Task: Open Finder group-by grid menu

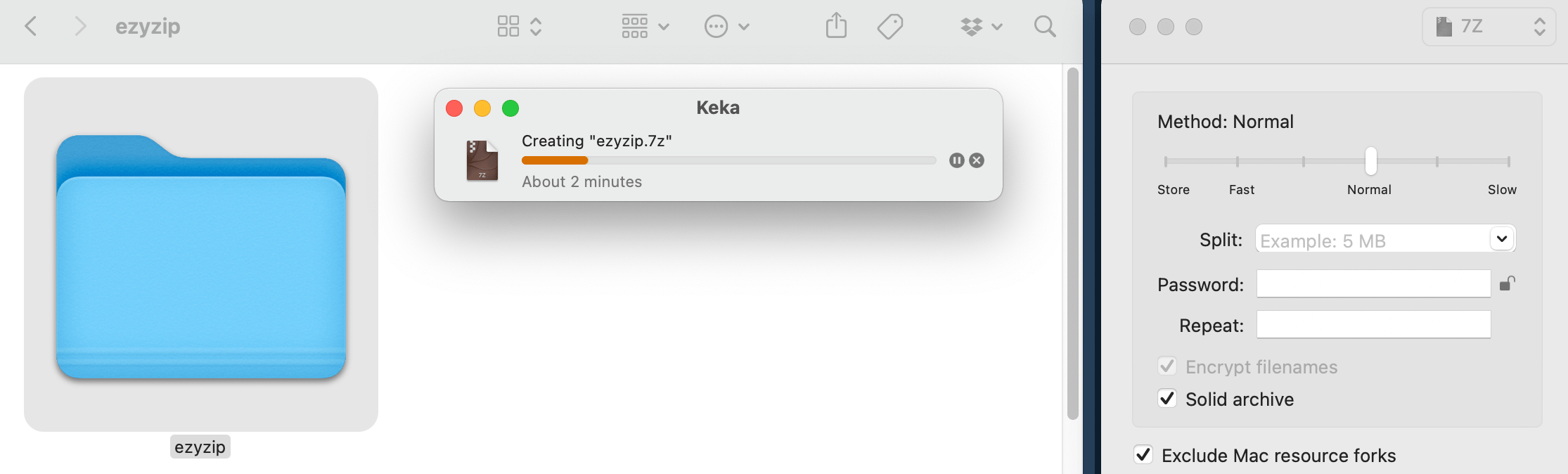Action: pyautogui.click(x=644, y=27)
